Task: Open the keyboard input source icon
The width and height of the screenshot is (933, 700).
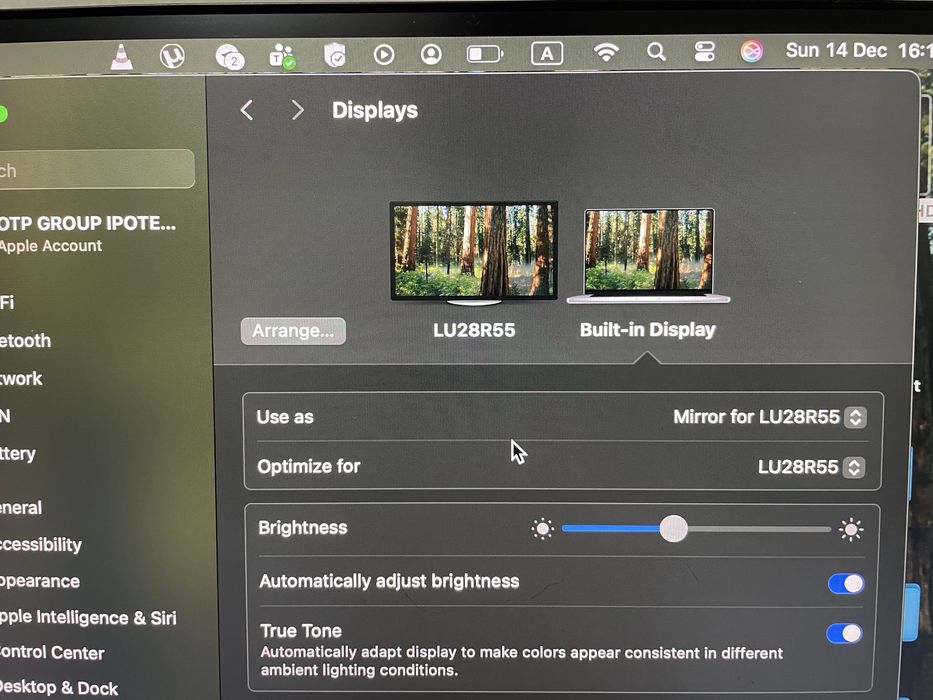Action: click(546, 54)
